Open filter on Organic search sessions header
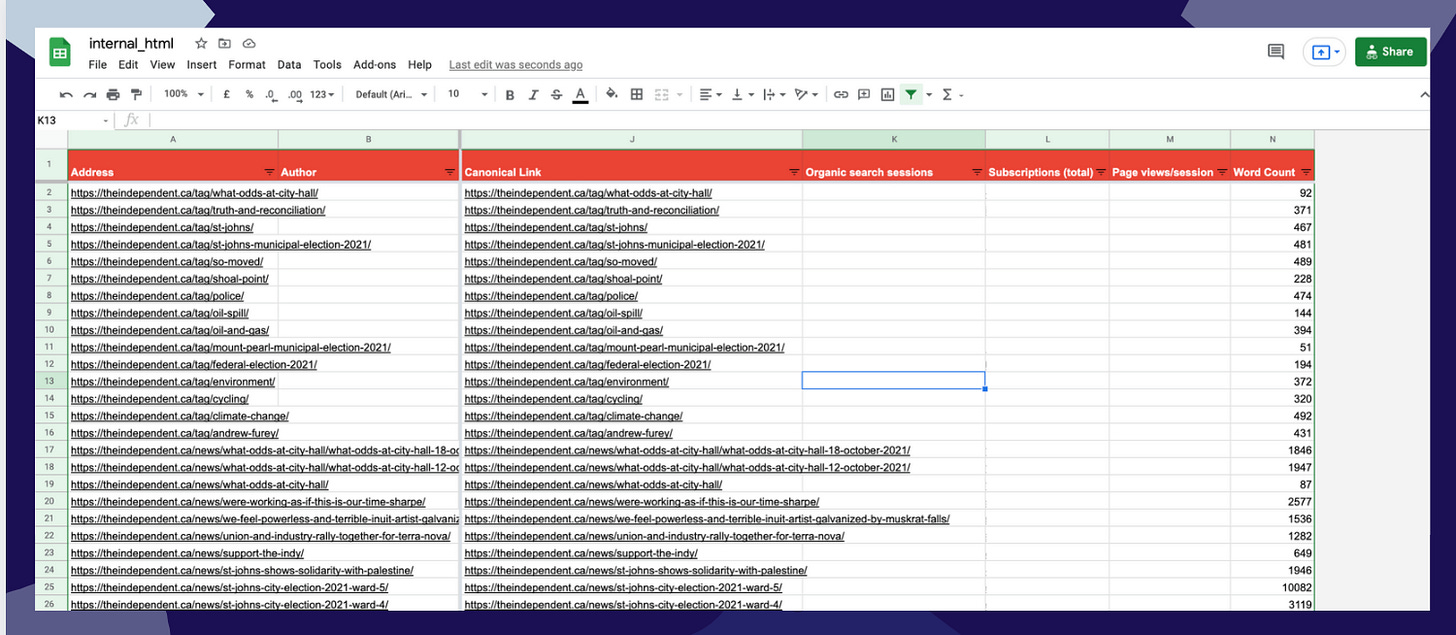 click(x=976, y=172)
